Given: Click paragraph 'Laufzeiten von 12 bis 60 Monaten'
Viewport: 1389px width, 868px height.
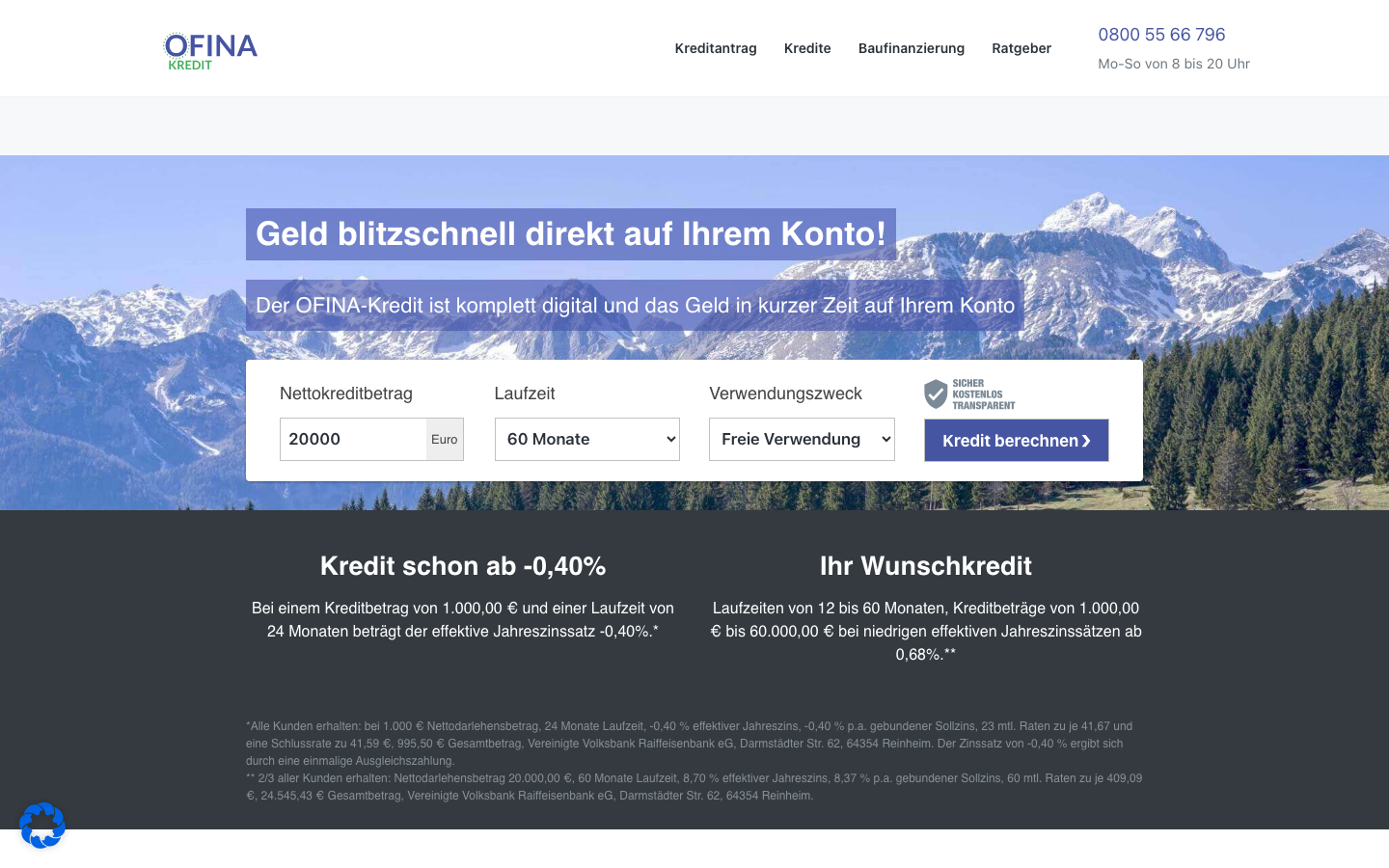Looking at the screenshot, I should point(926,632).
